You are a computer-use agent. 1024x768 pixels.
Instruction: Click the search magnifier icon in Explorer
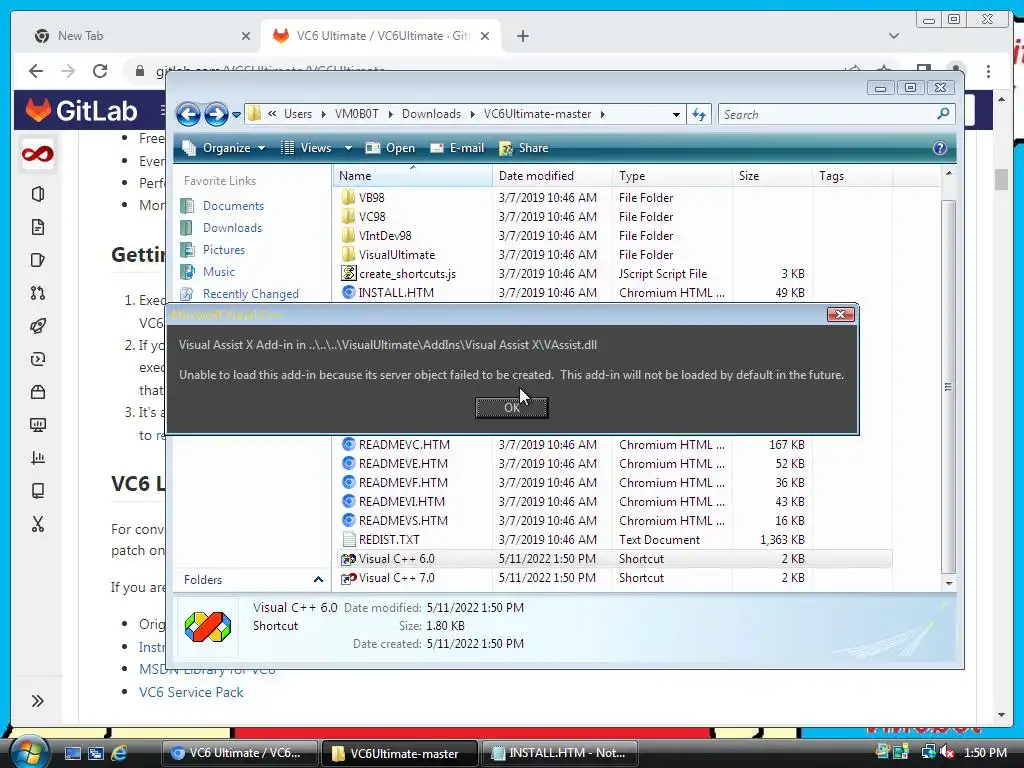tap(943, 114)
